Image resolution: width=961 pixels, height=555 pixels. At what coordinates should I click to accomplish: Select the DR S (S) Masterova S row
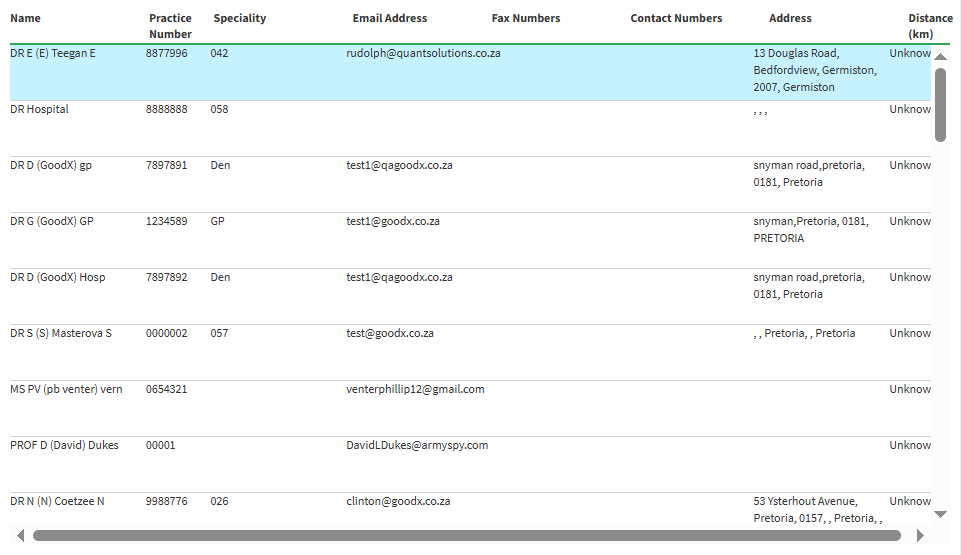pyautogui.click(x=61, y=333)
